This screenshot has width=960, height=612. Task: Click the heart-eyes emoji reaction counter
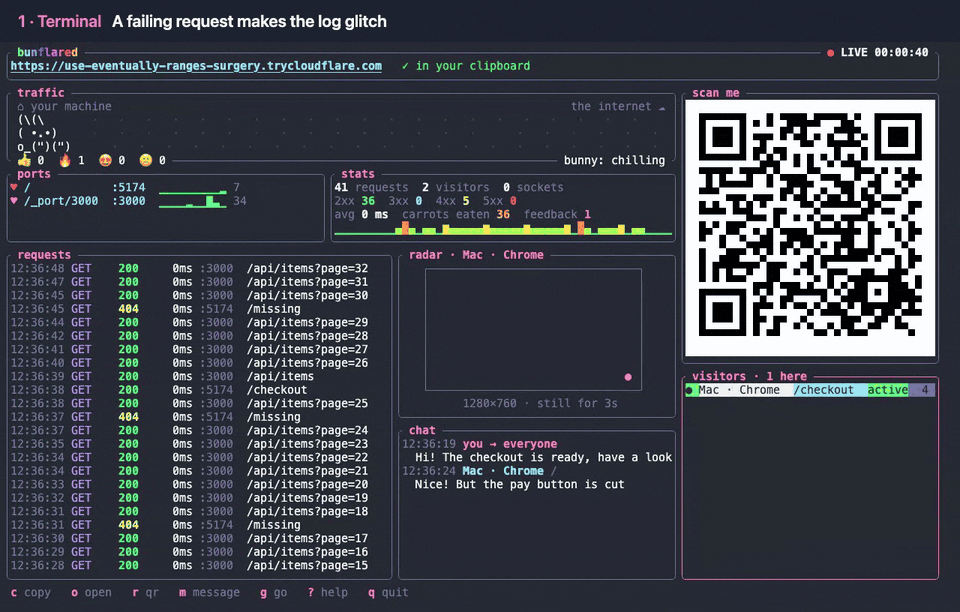click(112, 160)
